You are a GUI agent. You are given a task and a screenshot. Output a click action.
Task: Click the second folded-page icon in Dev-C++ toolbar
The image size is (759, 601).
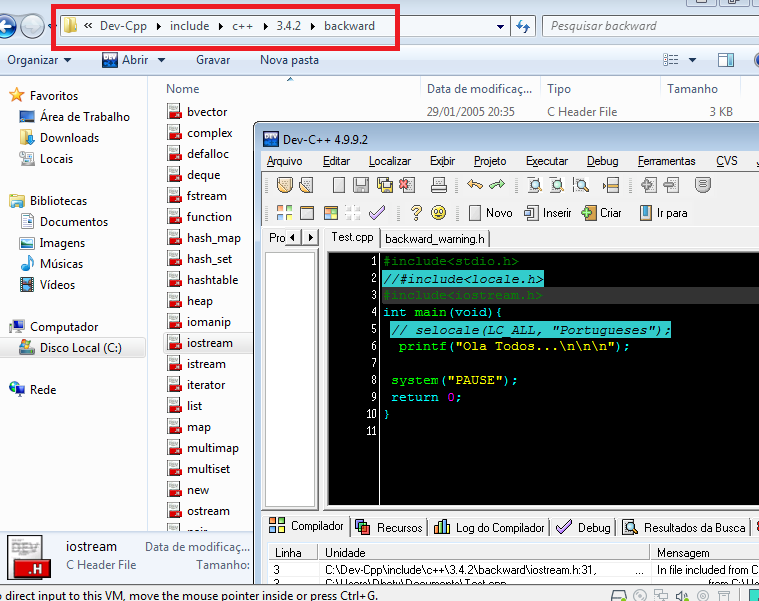[x=306, y=185]
